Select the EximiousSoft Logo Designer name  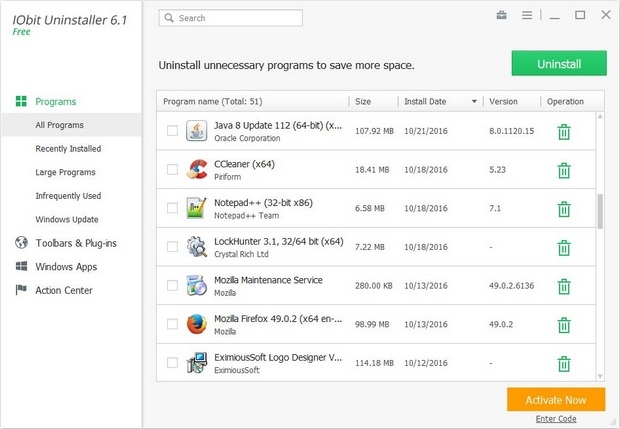pyautogui.click(x=278, y=357)
